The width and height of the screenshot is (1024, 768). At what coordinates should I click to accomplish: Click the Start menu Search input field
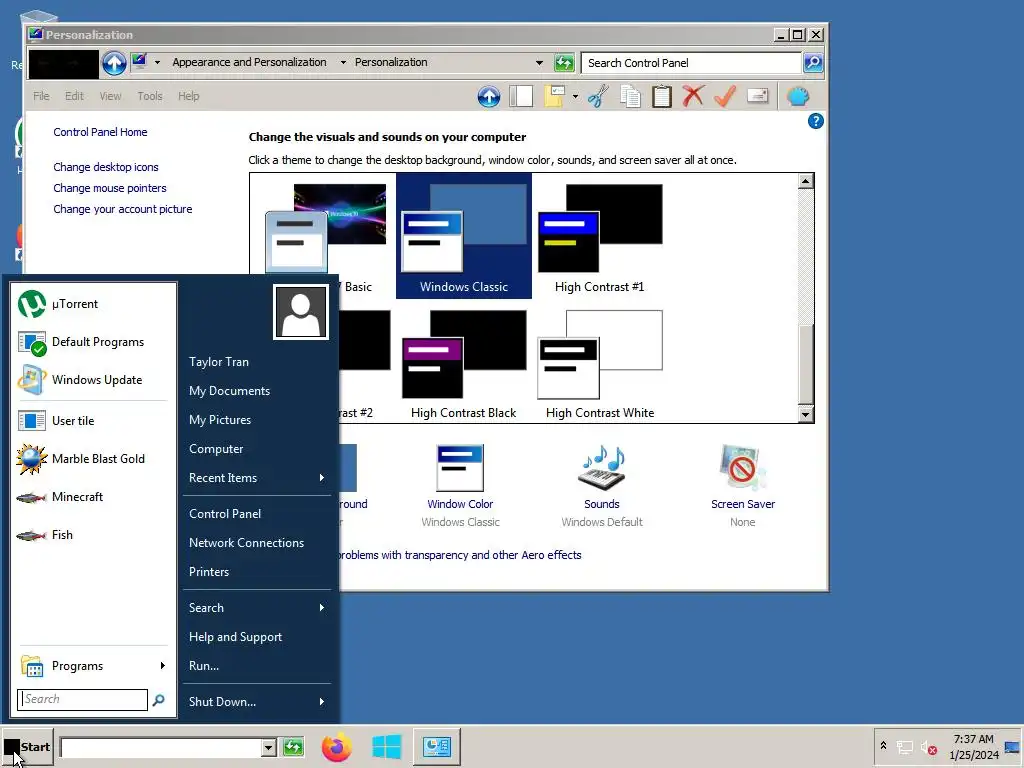[83, 699]
